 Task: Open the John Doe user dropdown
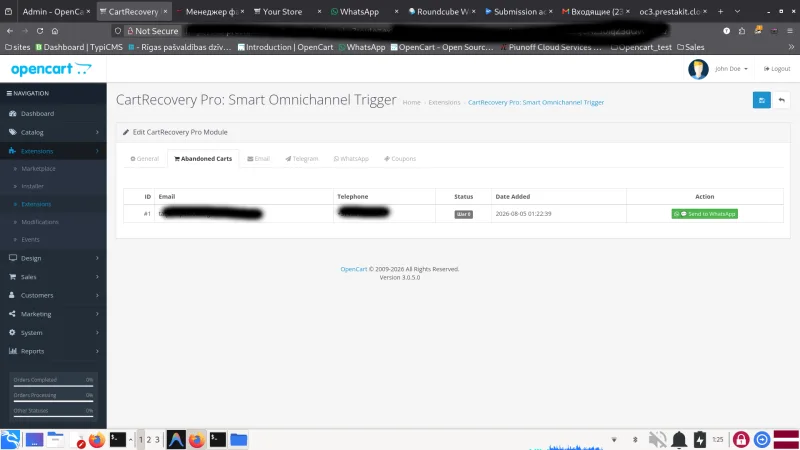[x=731, y=69]
